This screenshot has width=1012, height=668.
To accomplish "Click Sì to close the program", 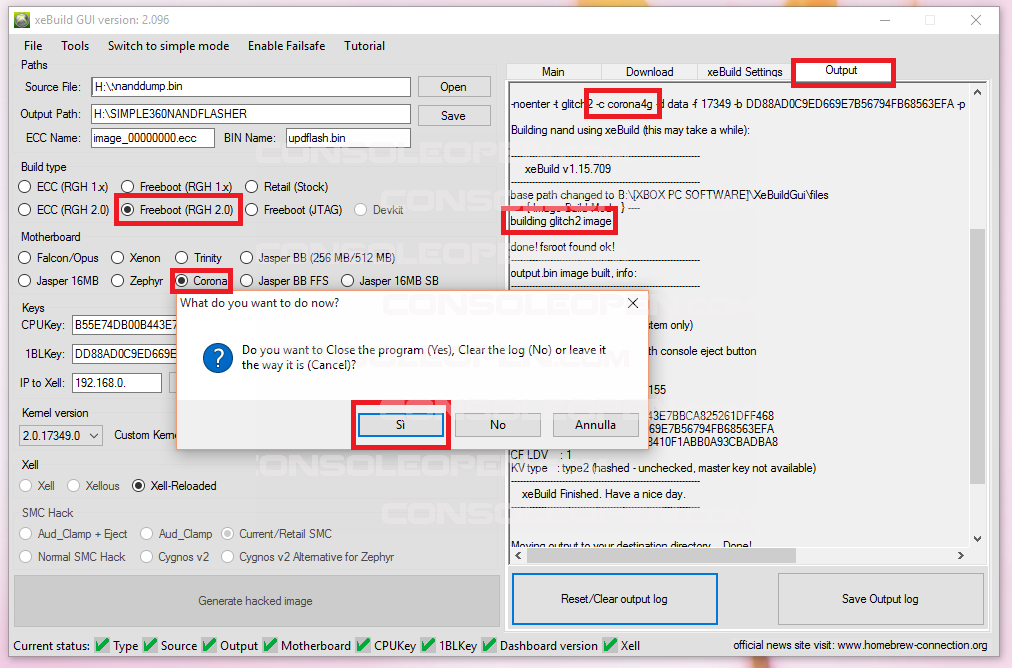I will [400, 425].
